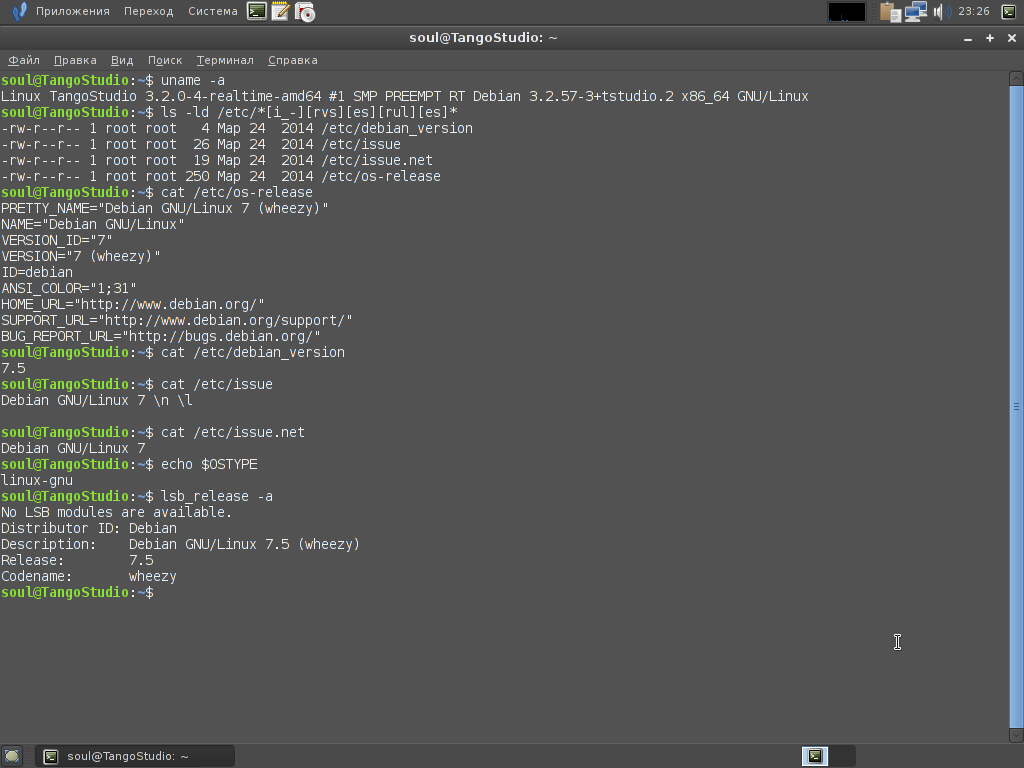Click the volume speaker icon

click(x=941, y=12)
